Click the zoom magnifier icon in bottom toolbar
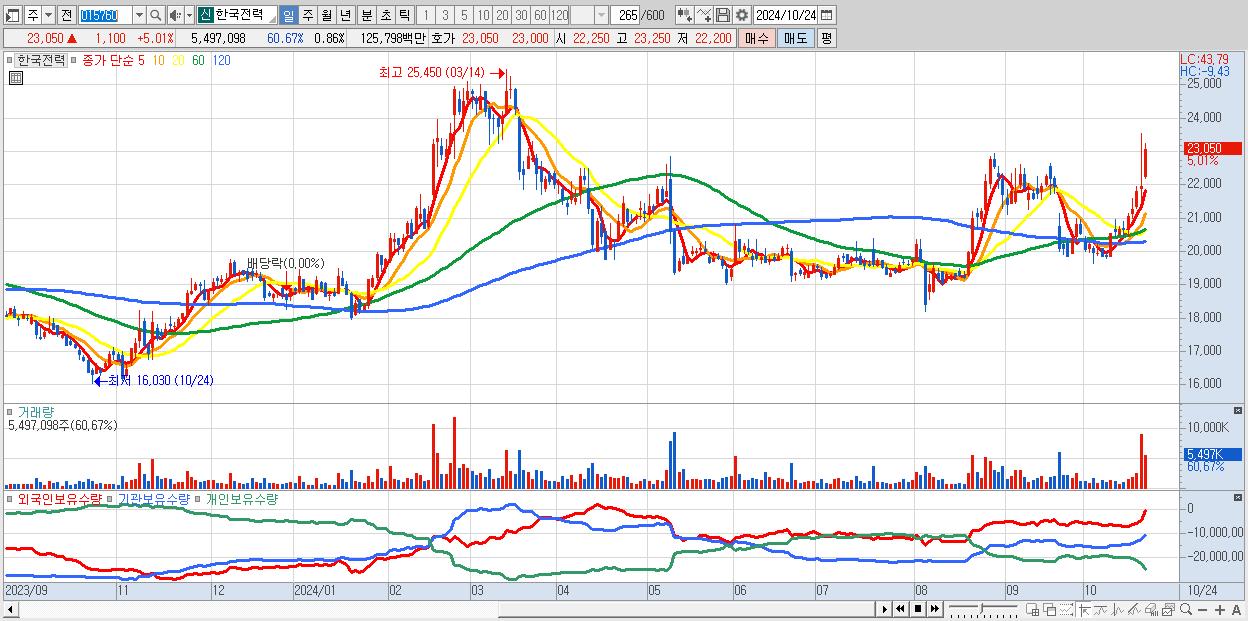Viewport: 1248px width, 621px height. pyautogui.click(x=1185, y=609)
